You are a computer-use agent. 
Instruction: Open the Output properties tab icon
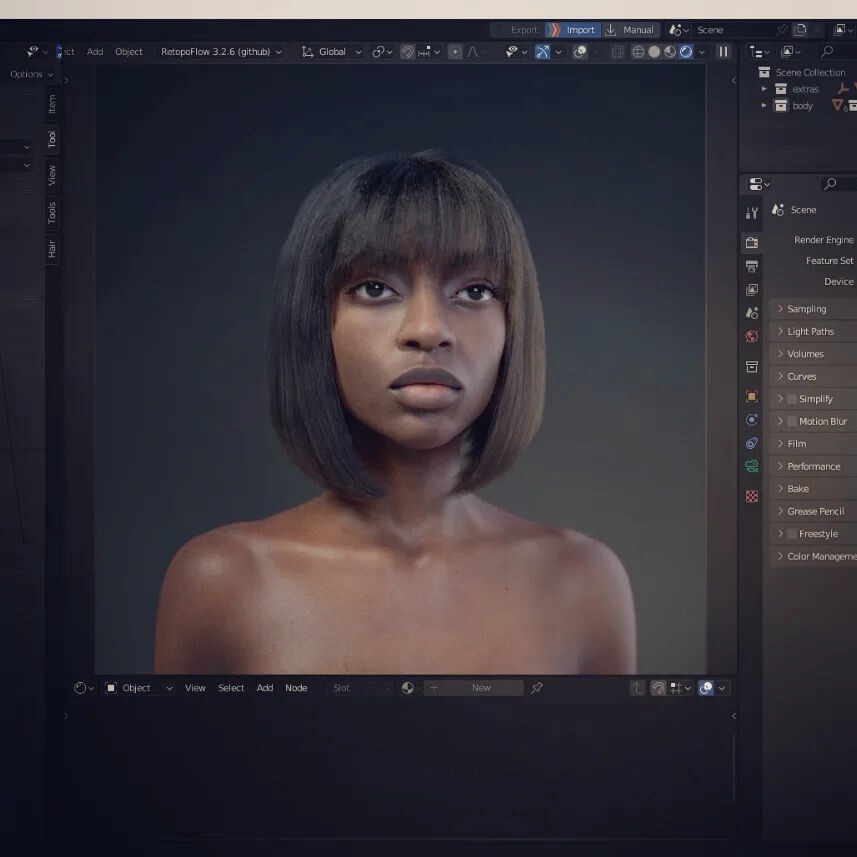[x=752, y=266]
